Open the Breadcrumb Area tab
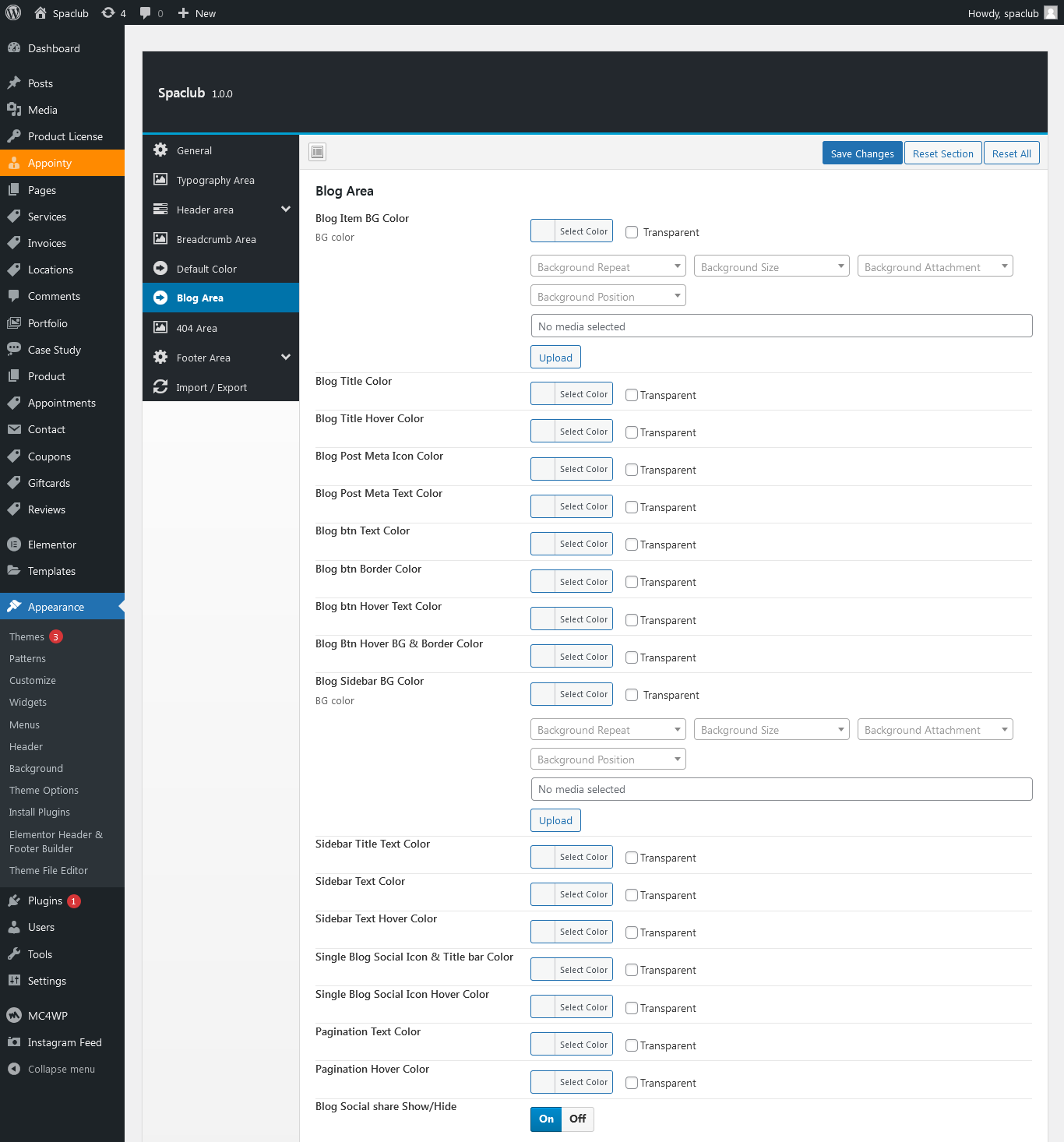 click(220, 239)
